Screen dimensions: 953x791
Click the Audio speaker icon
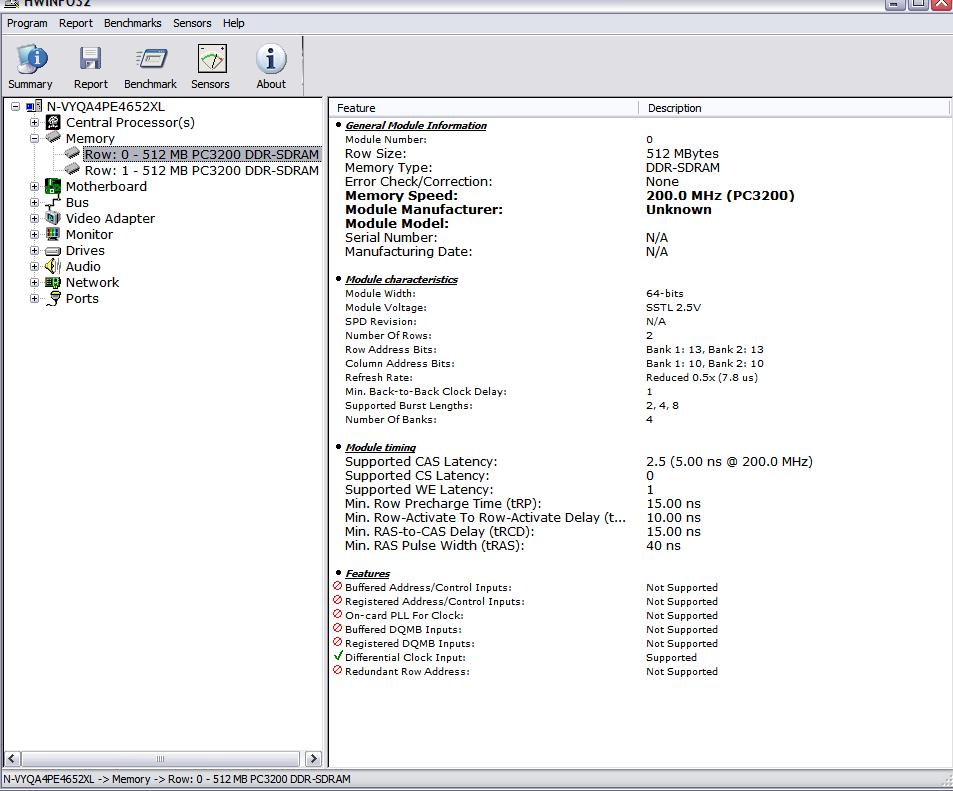[53, 266]
